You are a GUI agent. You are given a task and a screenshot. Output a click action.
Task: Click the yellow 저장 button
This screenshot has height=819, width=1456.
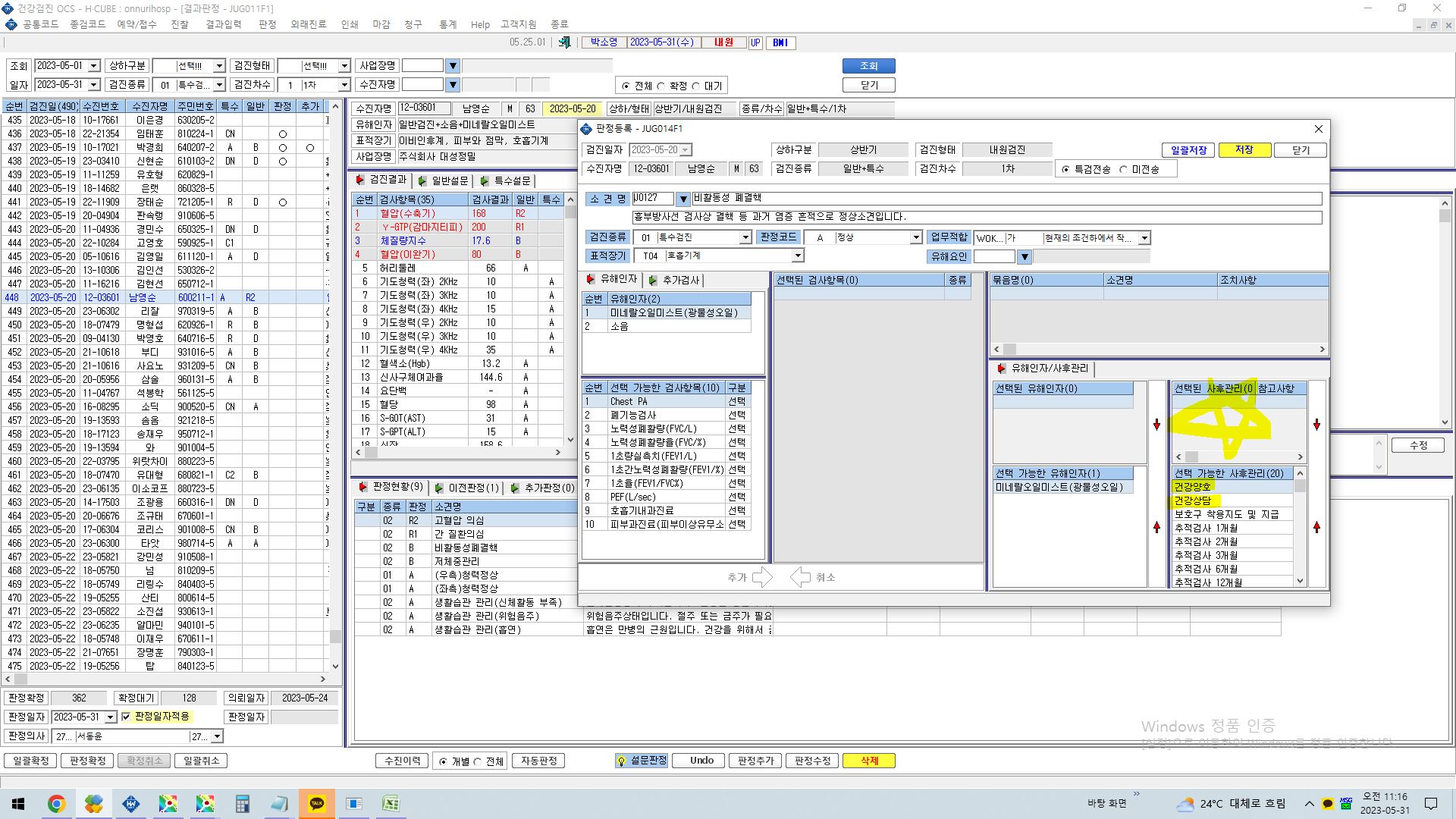[1244, 150]
